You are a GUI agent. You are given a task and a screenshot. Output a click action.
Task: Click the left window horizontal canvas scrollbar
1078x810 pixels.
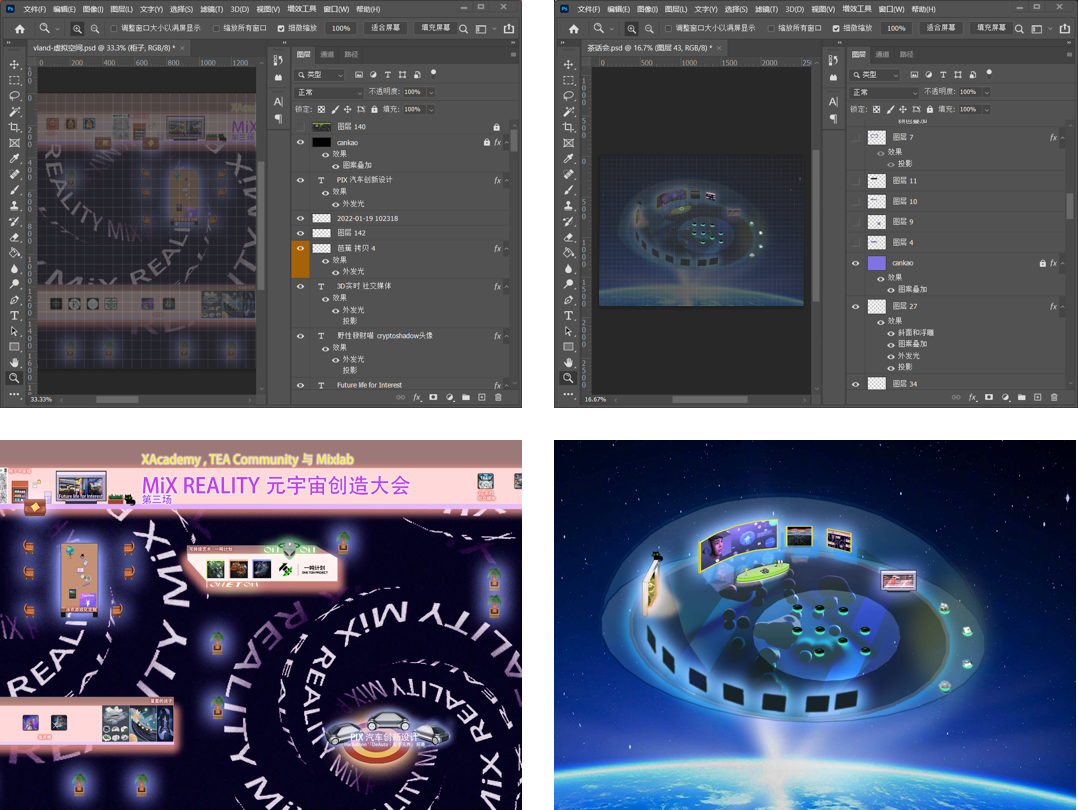click(117, 399)
